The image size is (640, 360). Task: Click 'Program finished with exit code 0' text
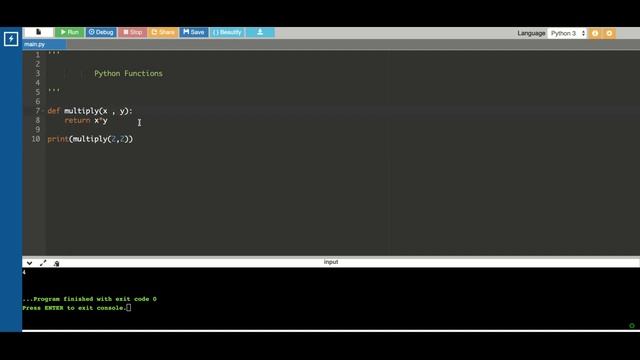click(x=89, y=299)
